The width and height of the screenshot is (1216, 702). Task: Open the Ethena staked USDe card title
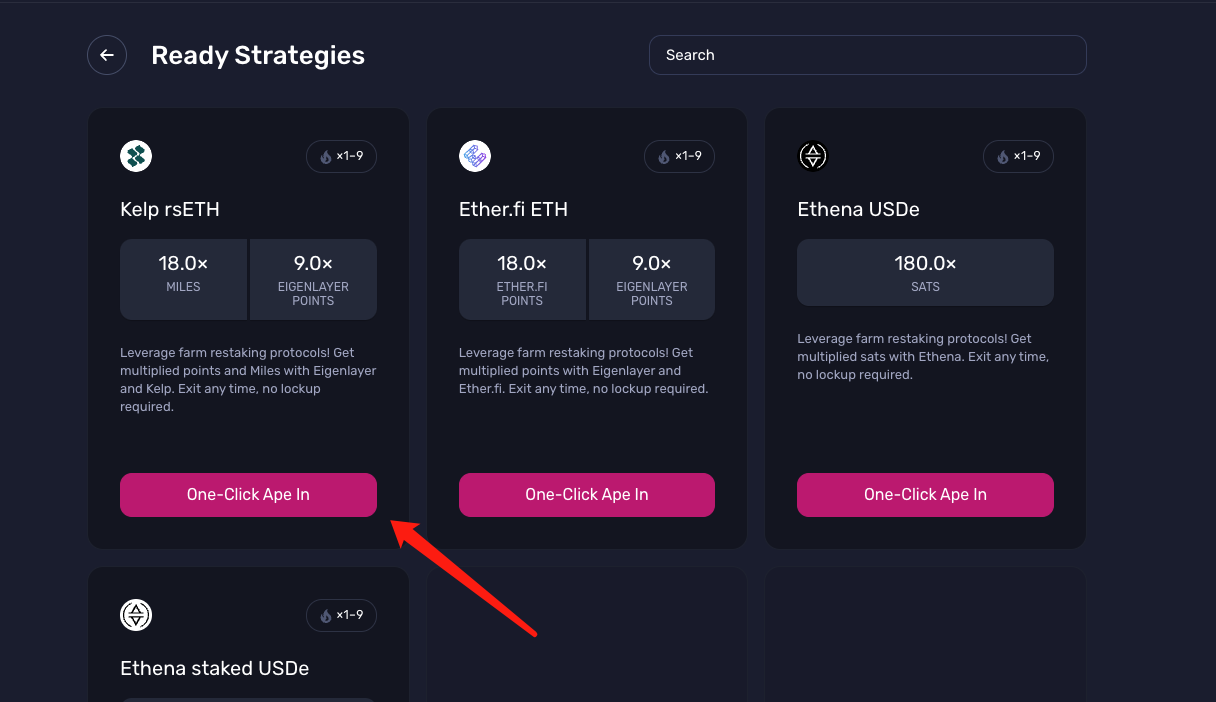[215, 668]
